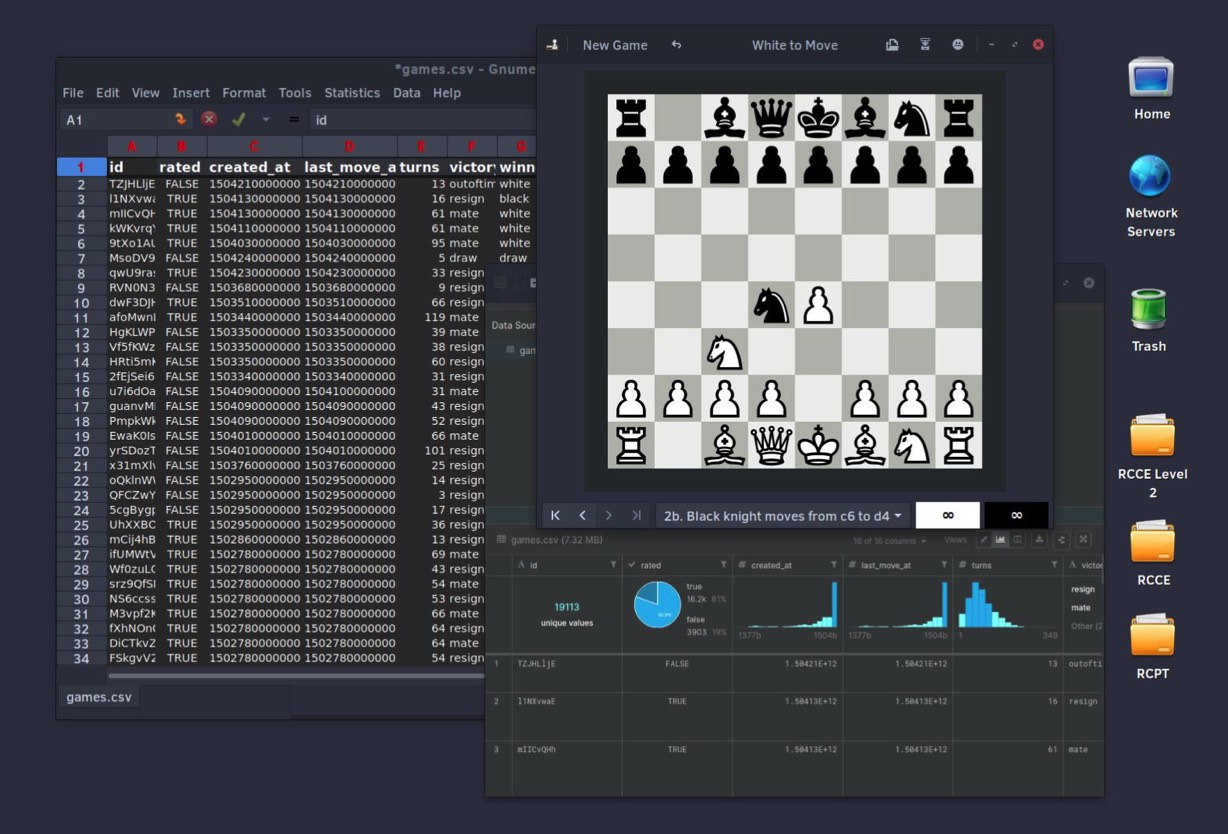Image resolution: width=1228 pixels, height=834 pixels.
Task: Open the 16 of 16 columns dropdown
Action: pyautogui.click(x=890, y=541)
